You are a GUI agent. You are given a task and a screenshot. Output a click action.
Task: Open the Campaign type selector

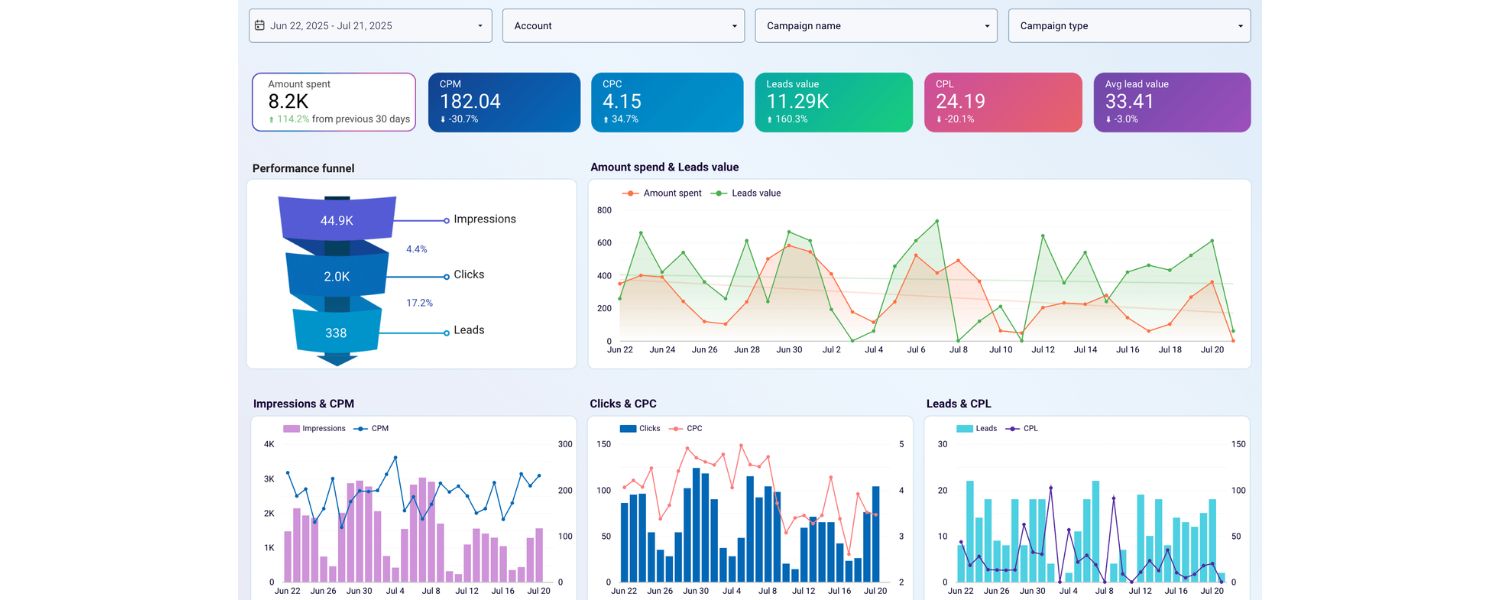click(x=1129, y=25)
